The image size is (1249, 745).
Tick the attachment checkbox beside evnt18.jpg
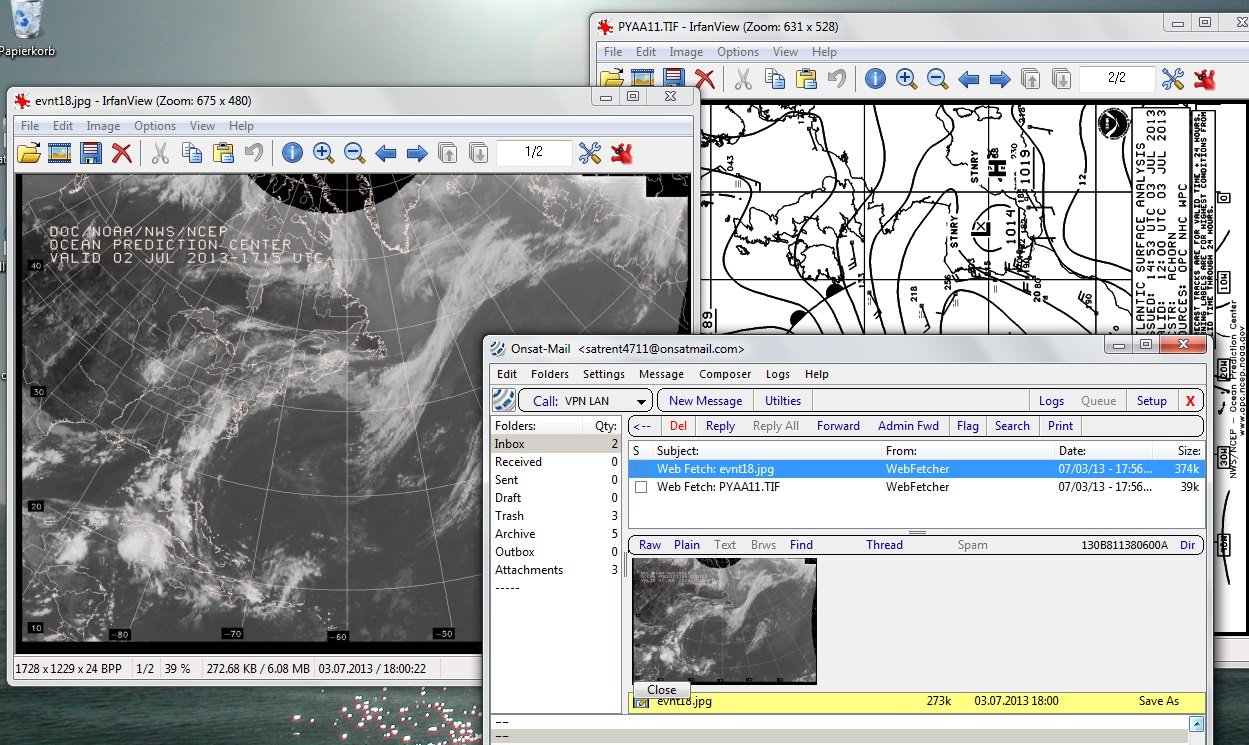tap(641, 702)
